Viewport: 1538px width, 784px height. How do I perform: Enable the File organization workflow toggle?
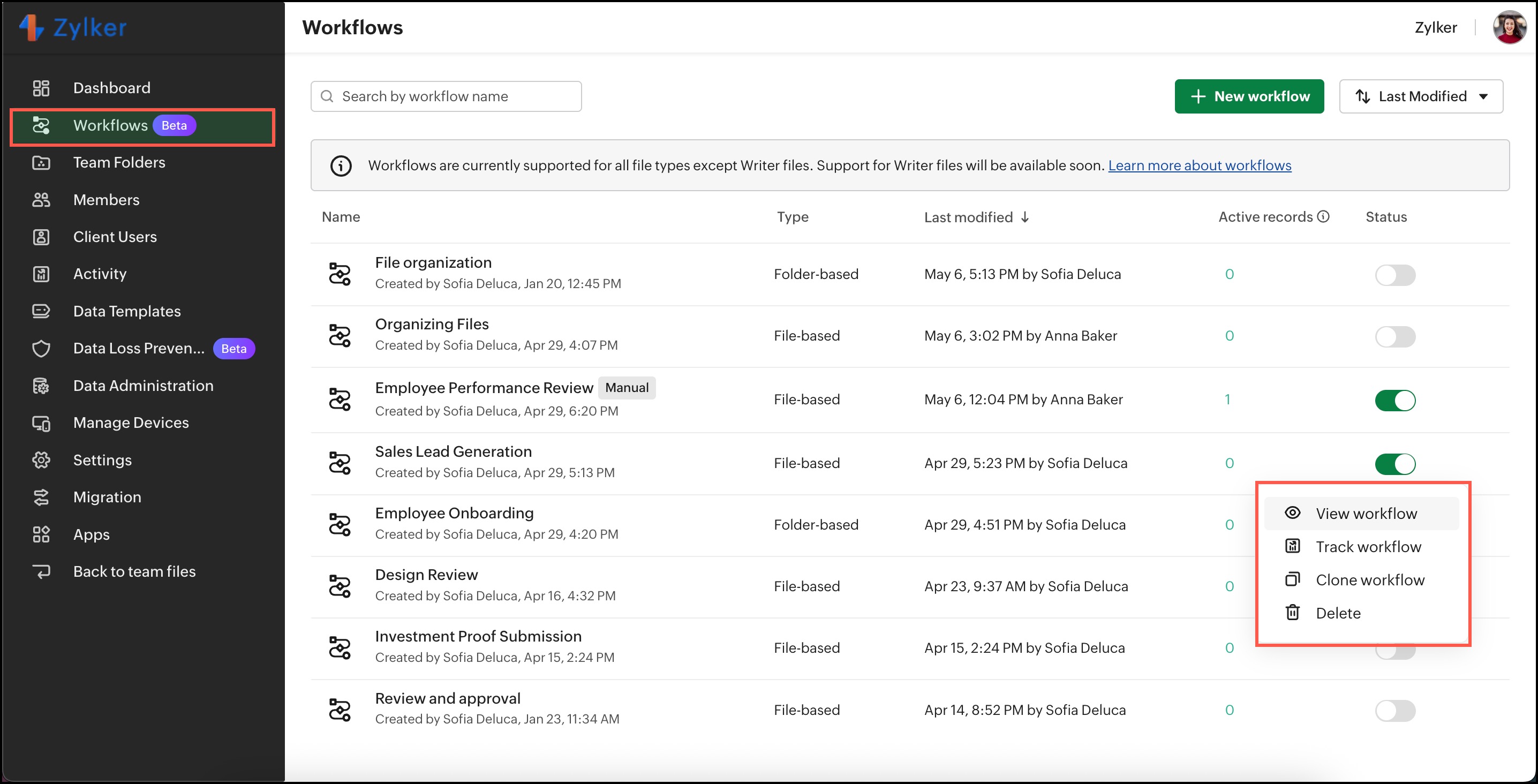[1394, 275]
